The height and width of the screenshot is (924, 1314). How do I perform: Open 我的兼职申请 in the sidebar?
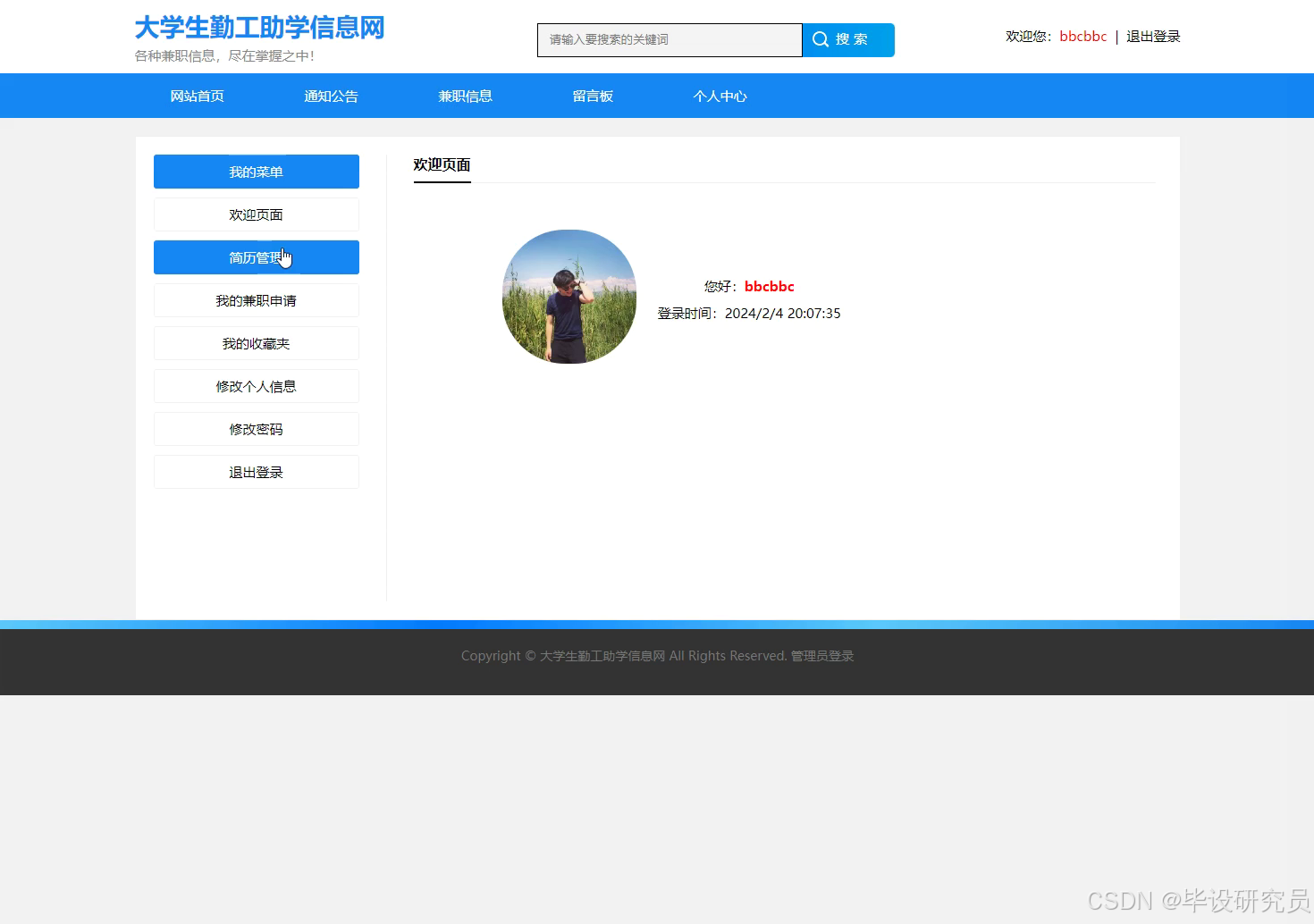click(257, 300)
